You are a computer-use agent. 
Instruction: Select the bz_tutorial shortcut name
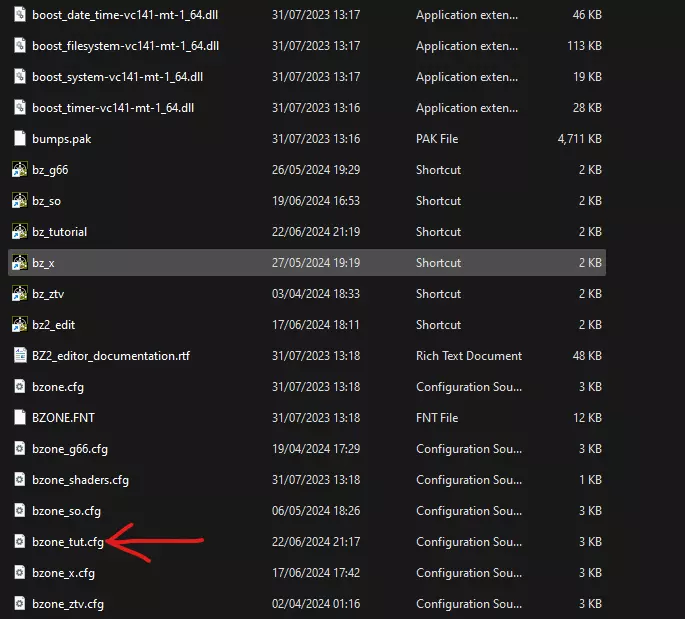tap(59, 232)
